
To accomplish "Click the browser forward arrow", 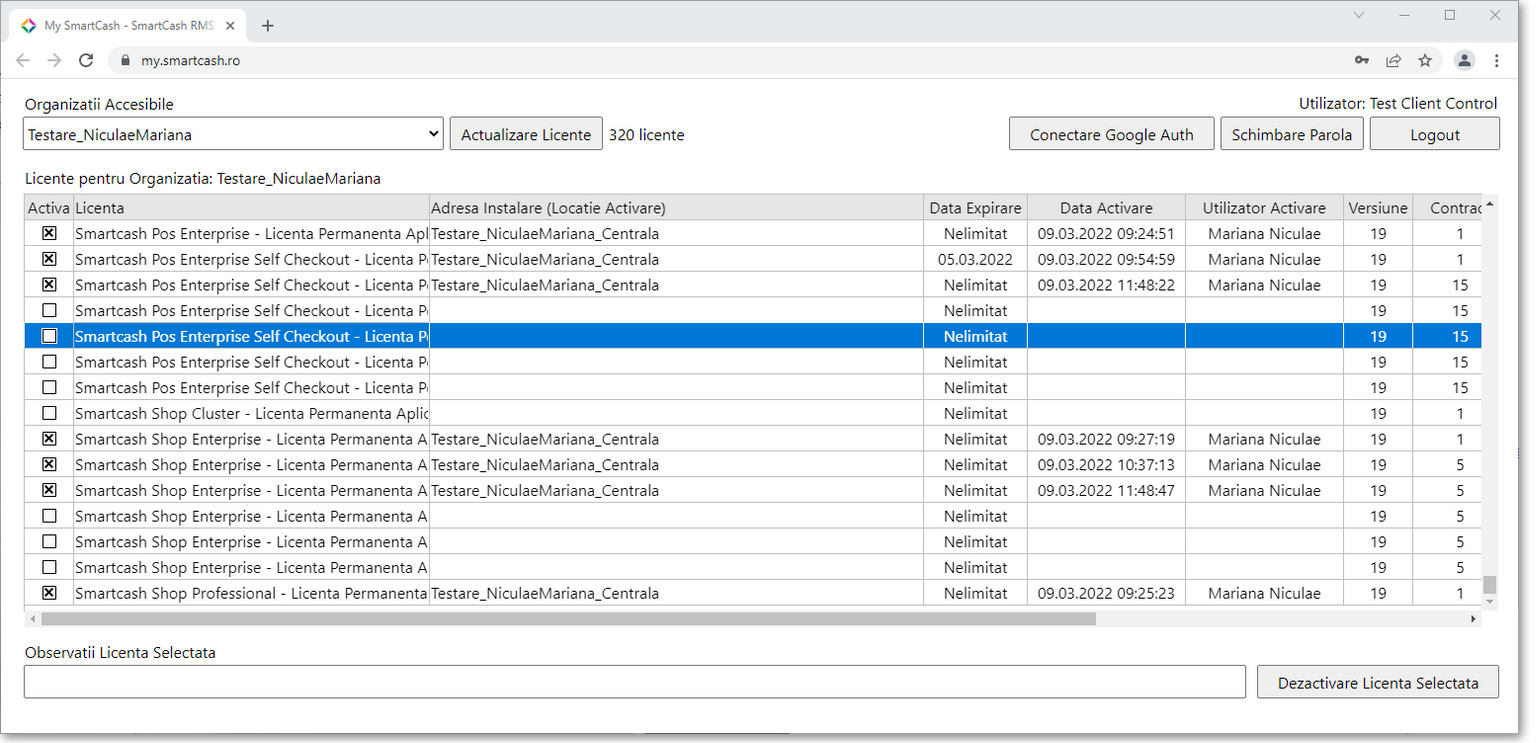I will pos(54,60).
